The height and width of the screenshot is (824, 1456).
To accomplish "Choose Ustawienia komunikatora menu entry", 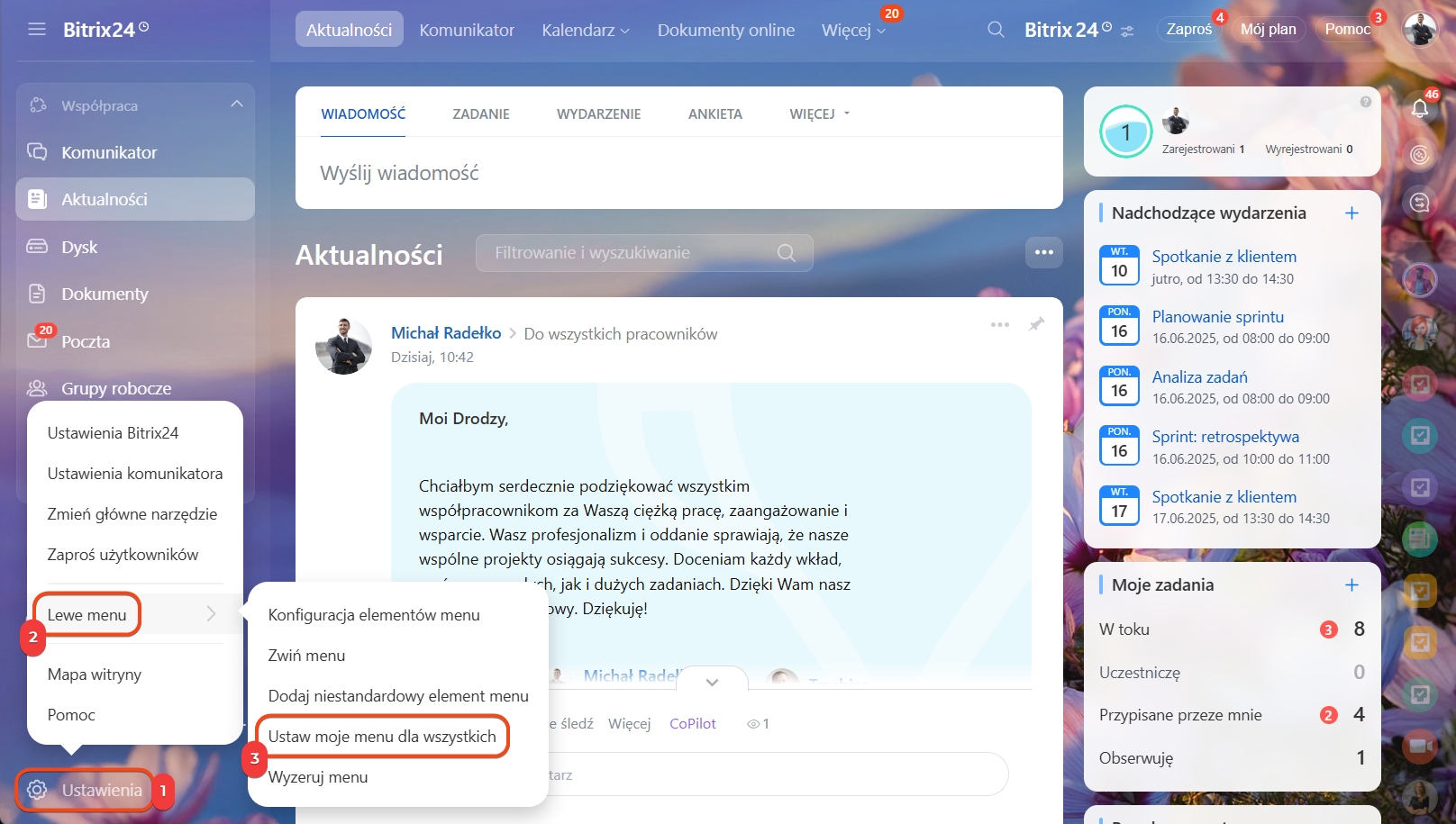I will [x=135, y=474].
